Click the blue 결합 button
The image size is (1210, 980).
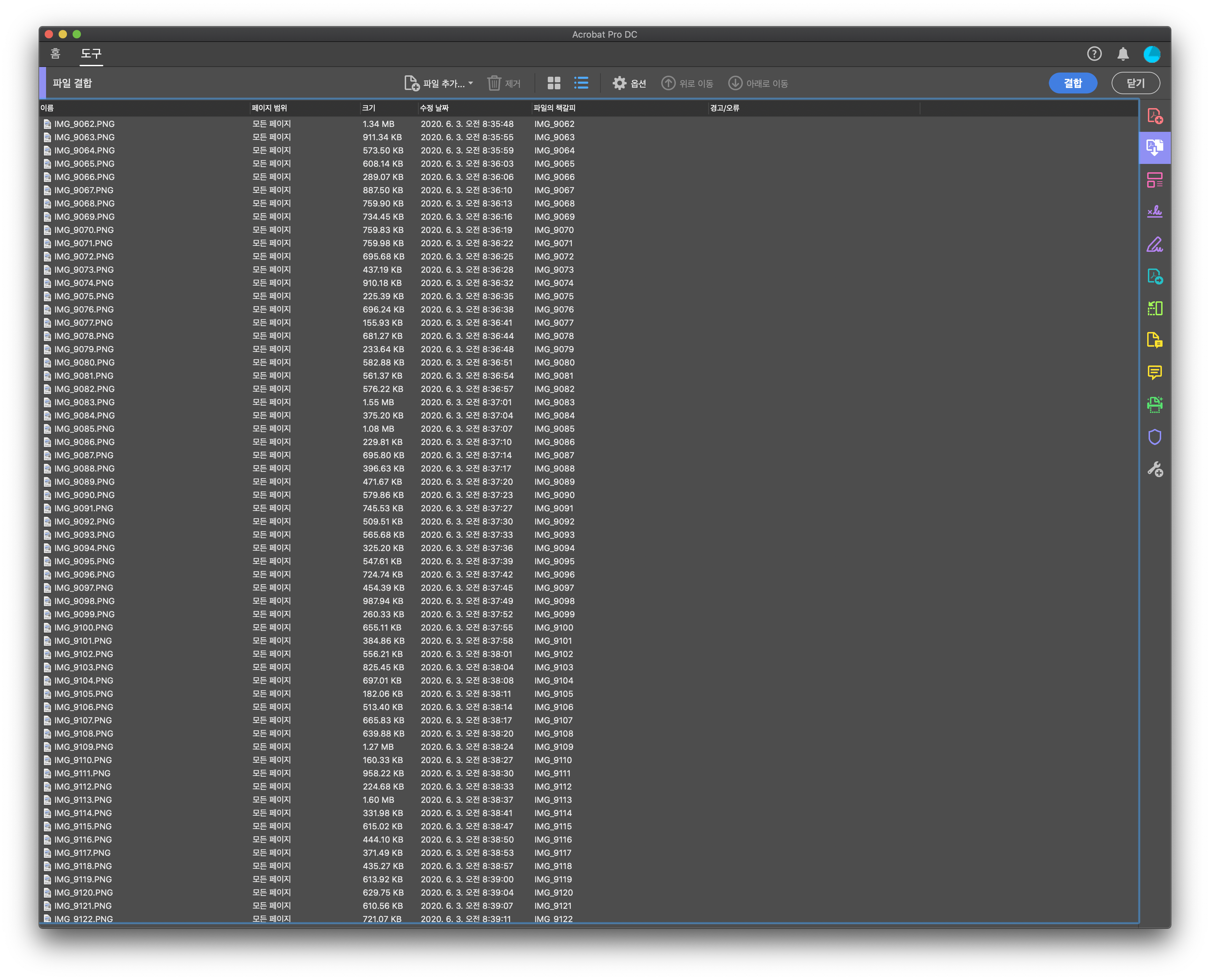(x=1072, y=84)
